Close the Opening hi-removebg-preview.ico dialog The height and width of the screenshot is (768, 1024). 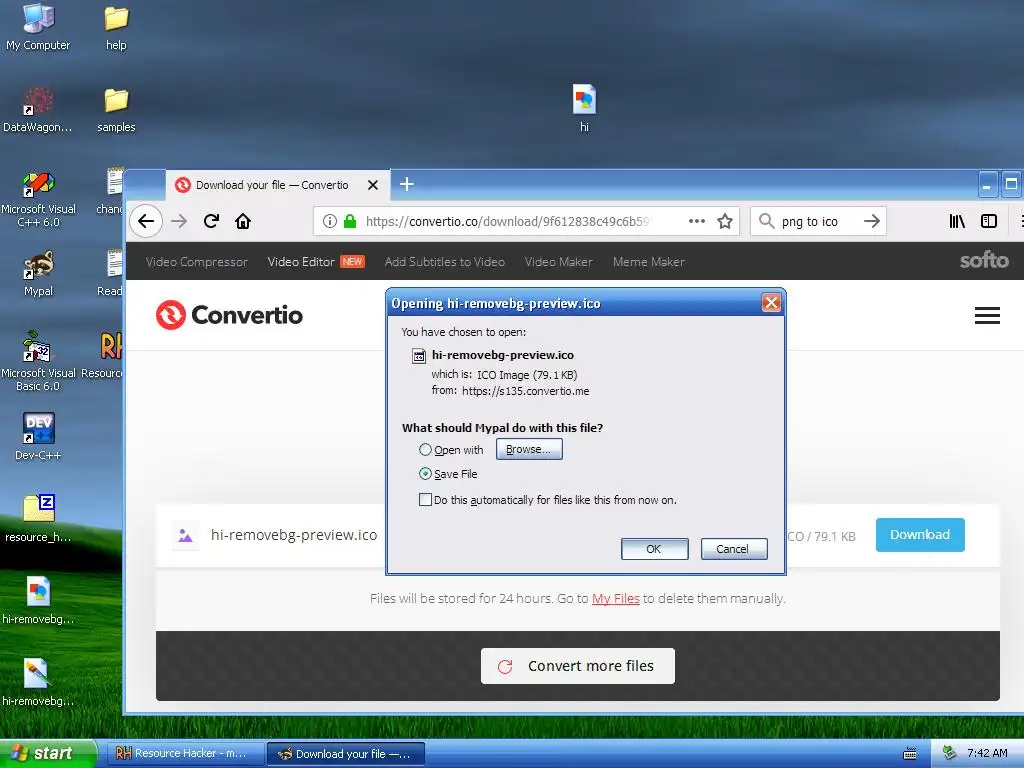click(771, 303)
